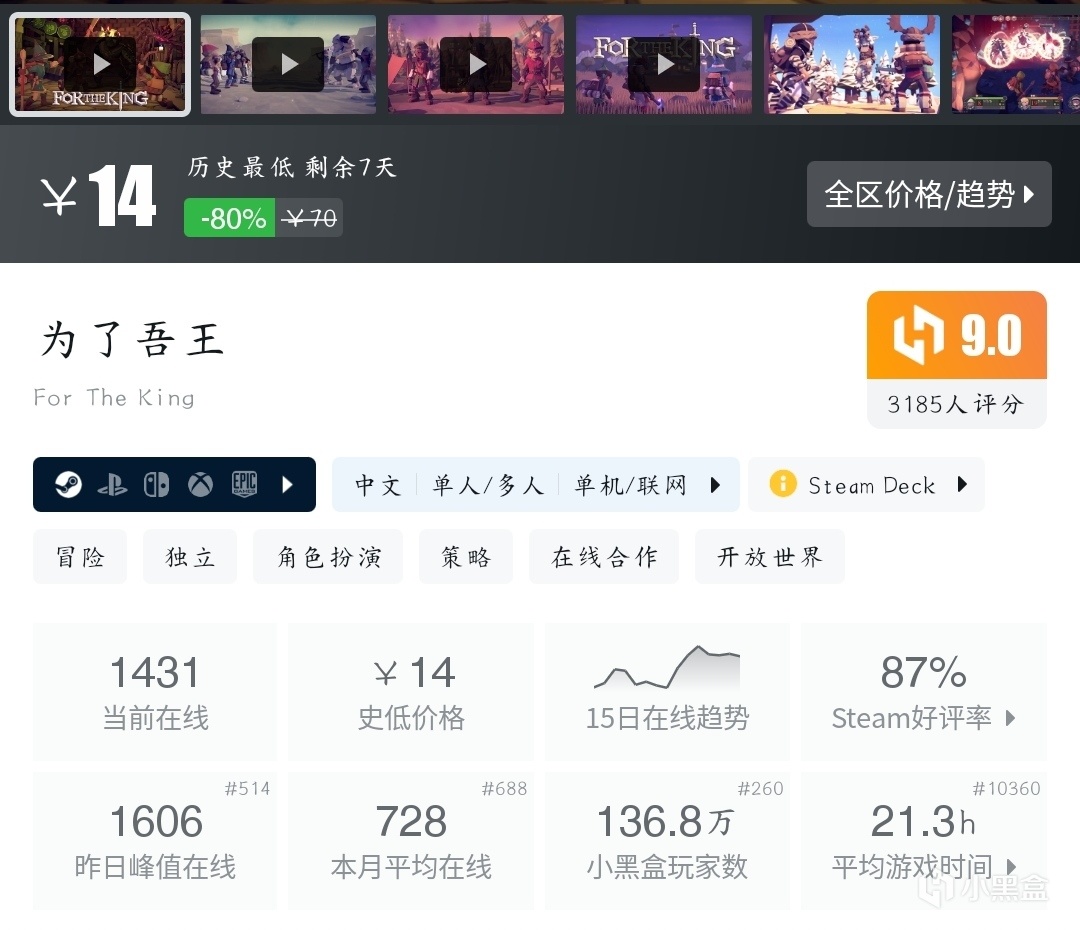The image size is (1080, 930).
Task: Play the second trailer video thumbnail
Action: [288, 64]
